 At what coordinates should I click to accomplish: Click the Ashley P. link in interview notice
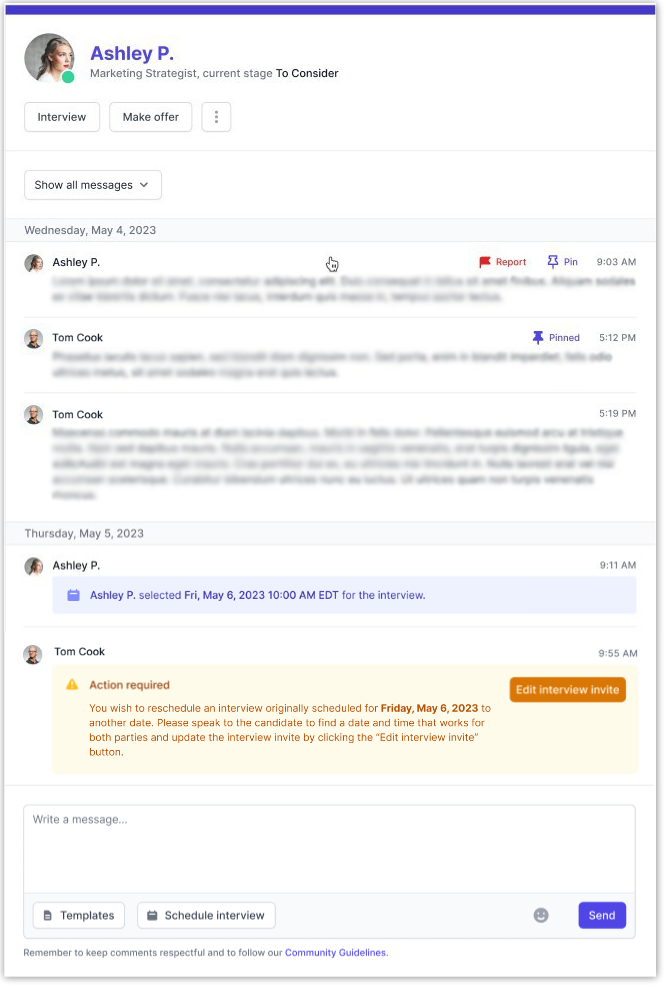pyautogui.click(x=112, y=595)
